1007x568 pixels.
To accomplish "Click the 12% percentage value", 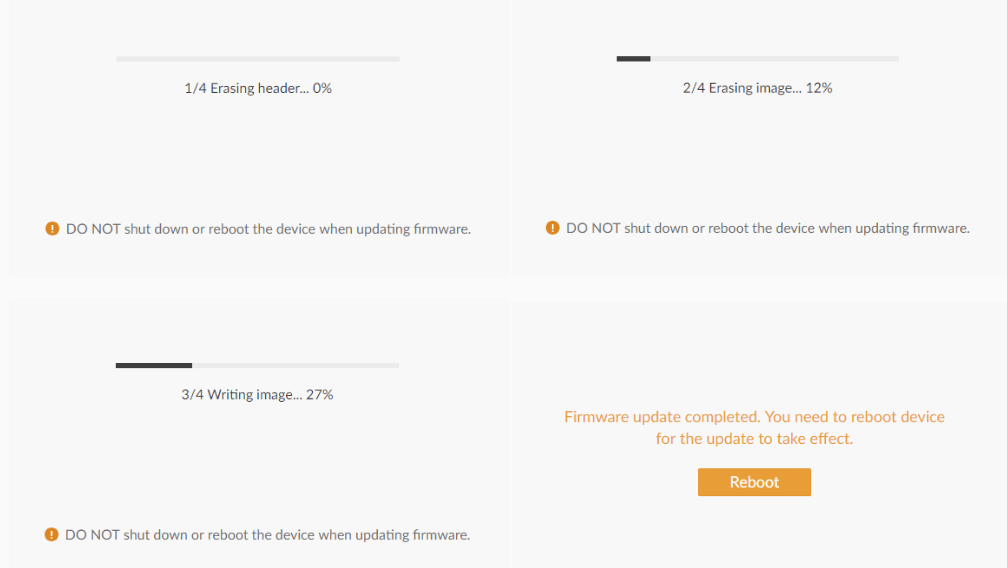I will (819, 88).
